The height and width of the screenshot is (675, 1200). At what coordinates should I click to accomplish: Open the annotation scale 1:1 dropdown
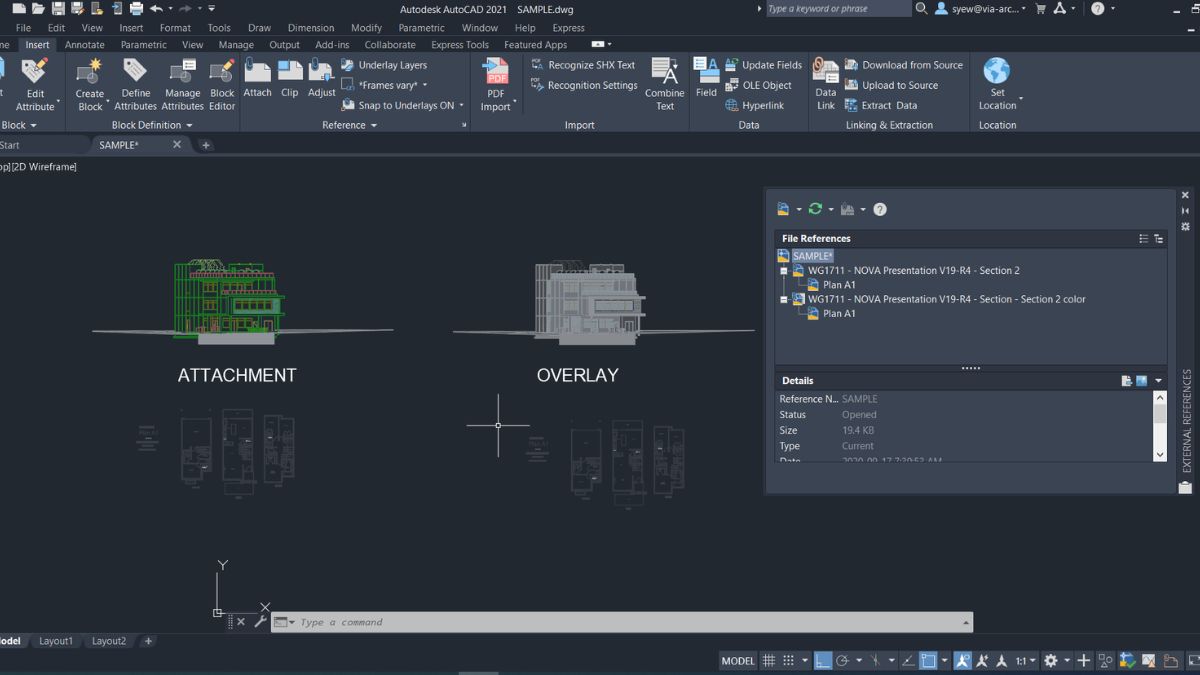point(1026,661)
